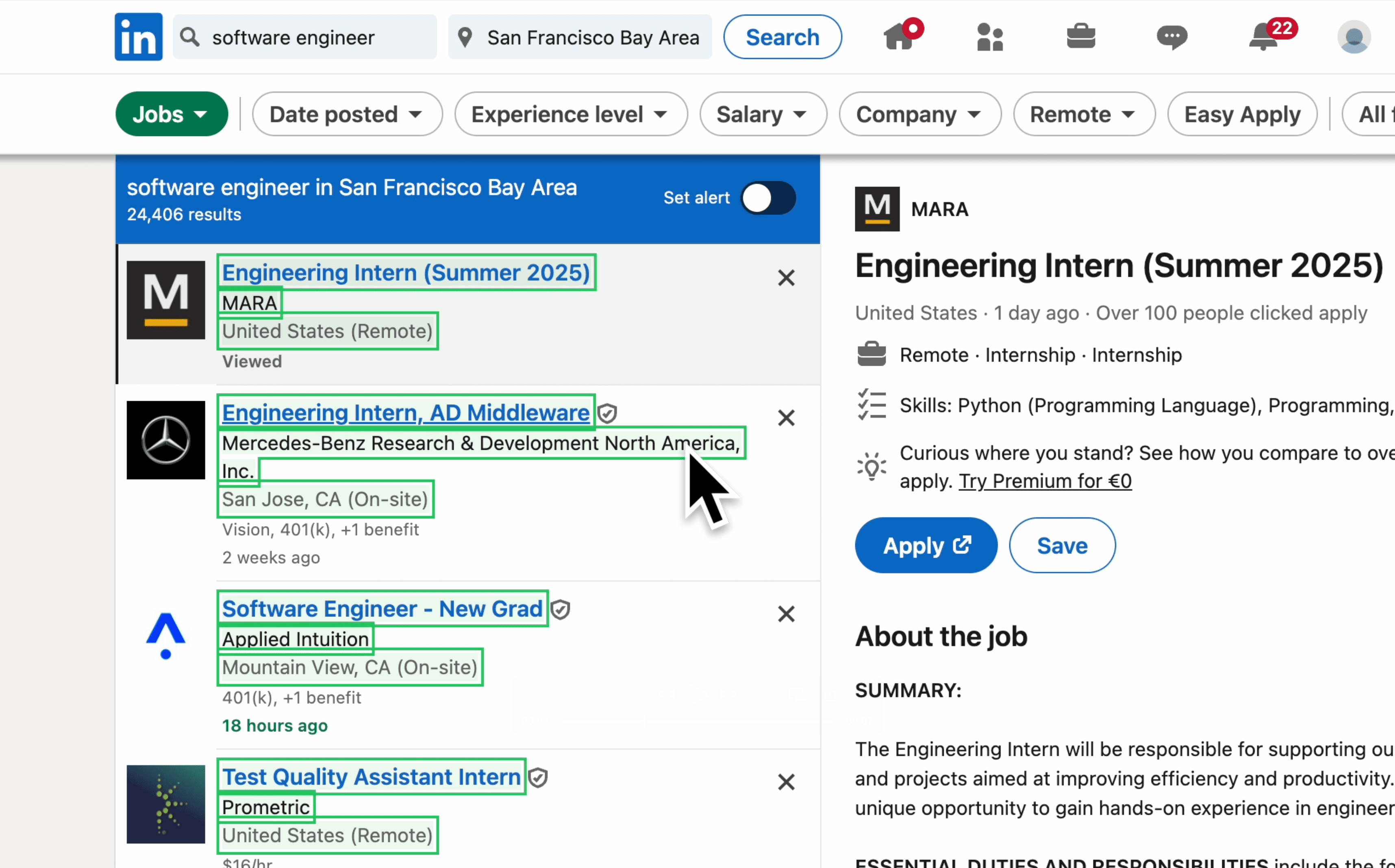Expand the Date posted filter
The width and height of the screenshot is (1395, 868).
tap(347, 114)
